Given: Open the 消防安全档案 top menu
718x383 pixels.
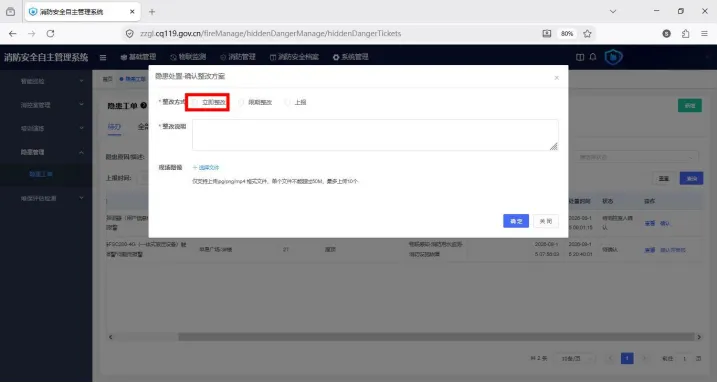Looking at the screenshot, I should [x=294, y=57].
